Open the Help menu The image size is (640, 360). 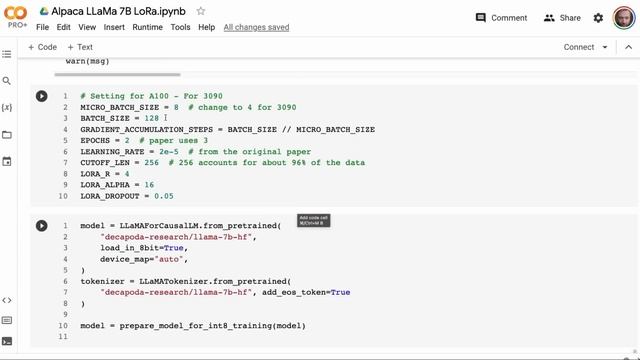click(x=207, y=27)
